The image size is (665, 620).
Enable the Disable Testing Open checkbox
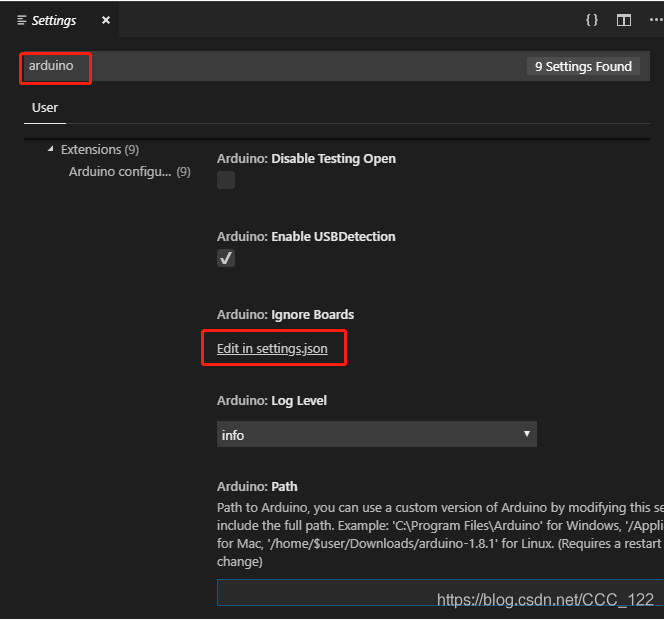click(226, 180)
